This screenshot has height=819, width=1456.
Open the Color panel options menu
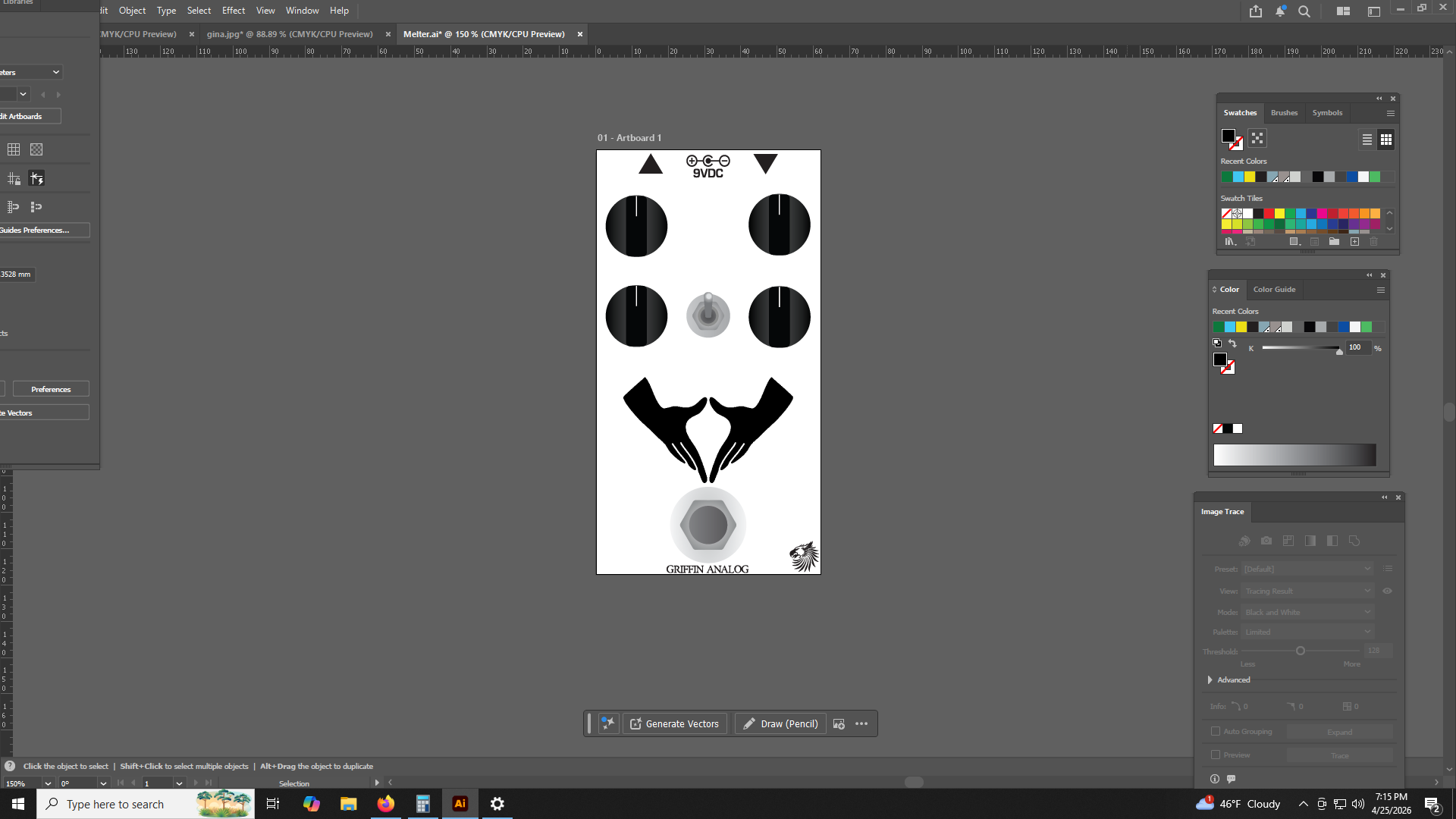pos(1381,290)
